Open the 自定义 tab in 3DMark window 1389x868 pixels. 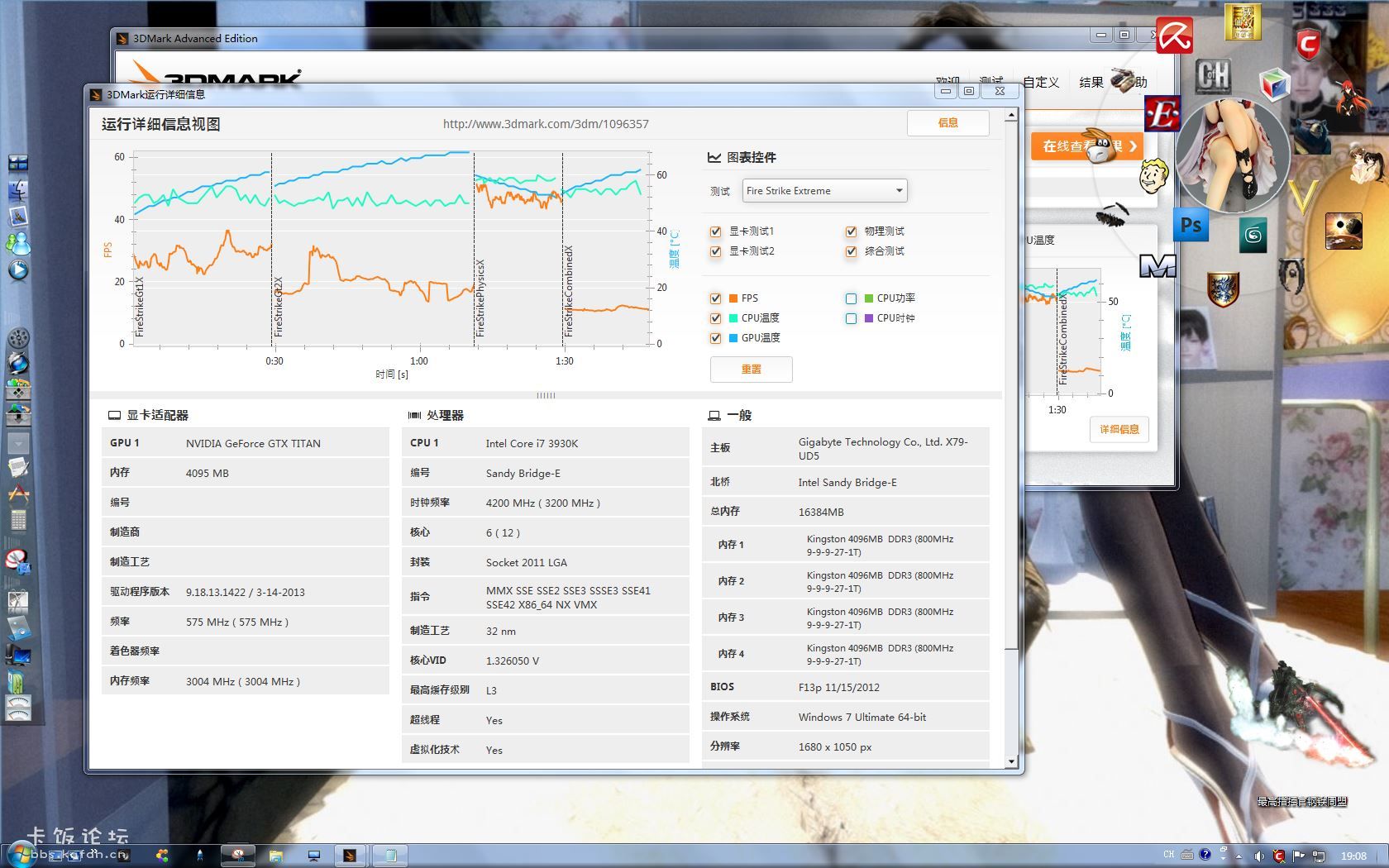pyautogui.click(x=1041, y=82)
